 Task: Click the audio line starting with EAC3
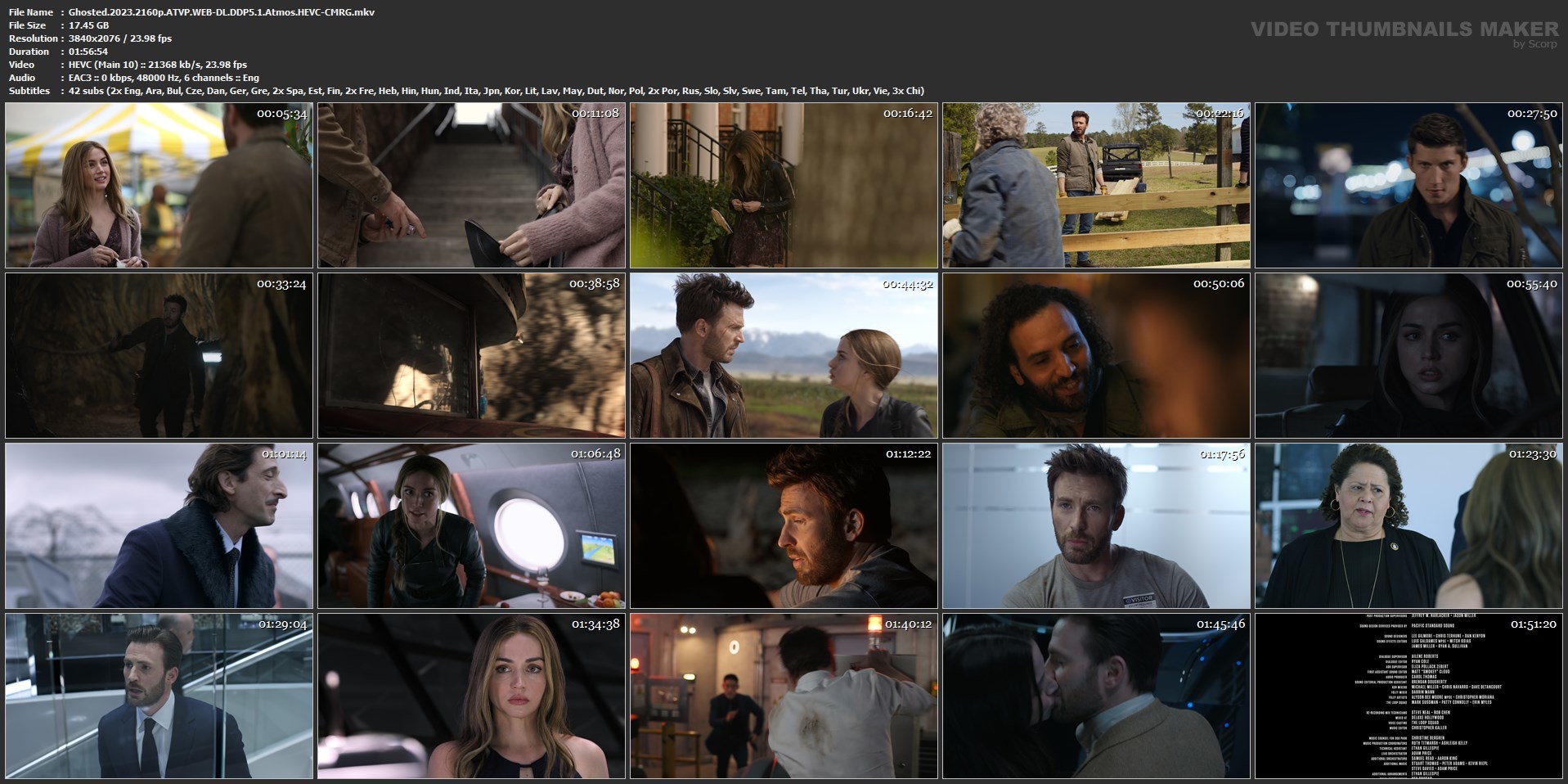pos(164,78)
